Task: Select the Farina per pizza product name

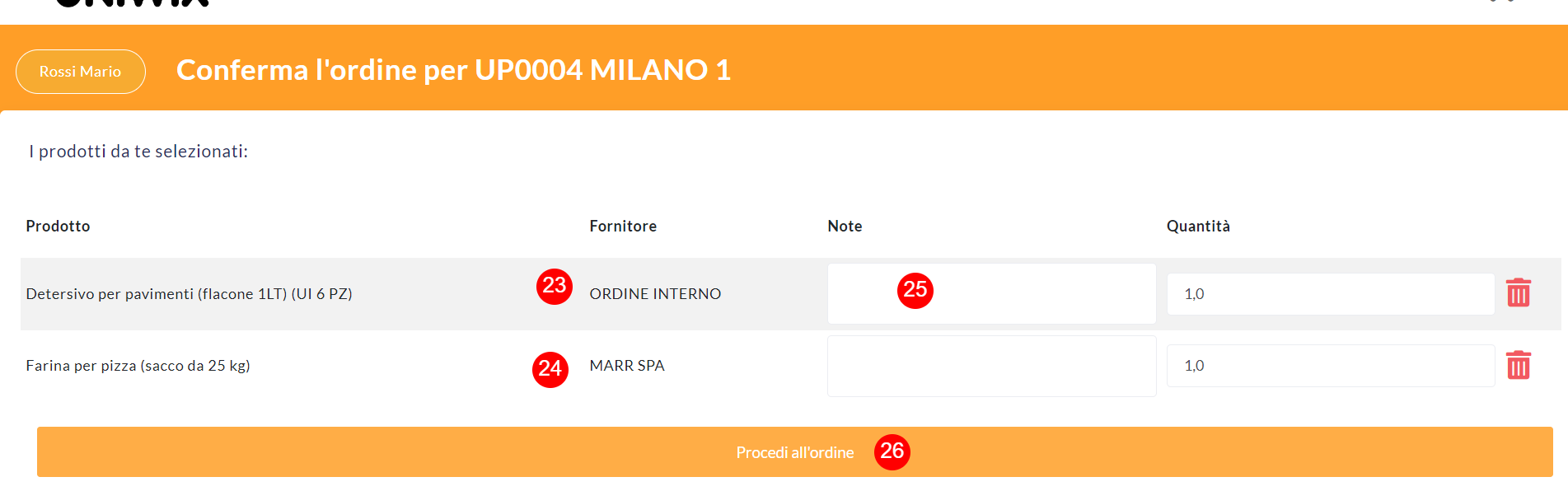Action: 138,366
